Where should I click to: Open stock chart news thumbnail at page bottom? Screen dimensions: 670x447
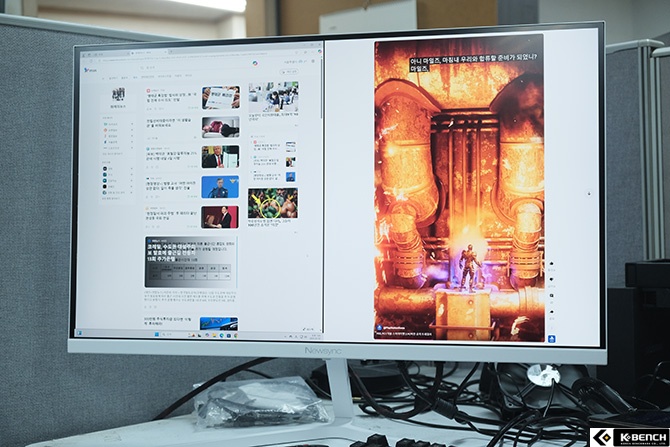click(219, 323)
